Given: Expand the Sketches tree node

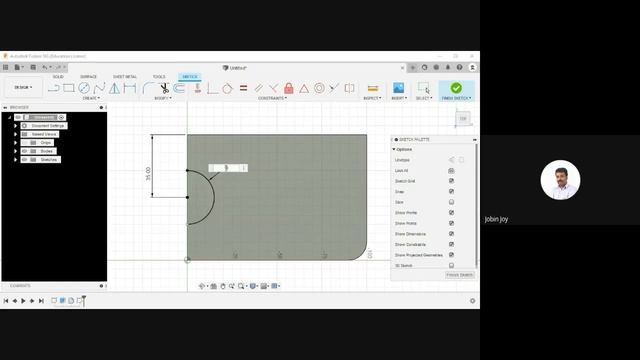Looking at the screenshot, I should click(16, 160).
